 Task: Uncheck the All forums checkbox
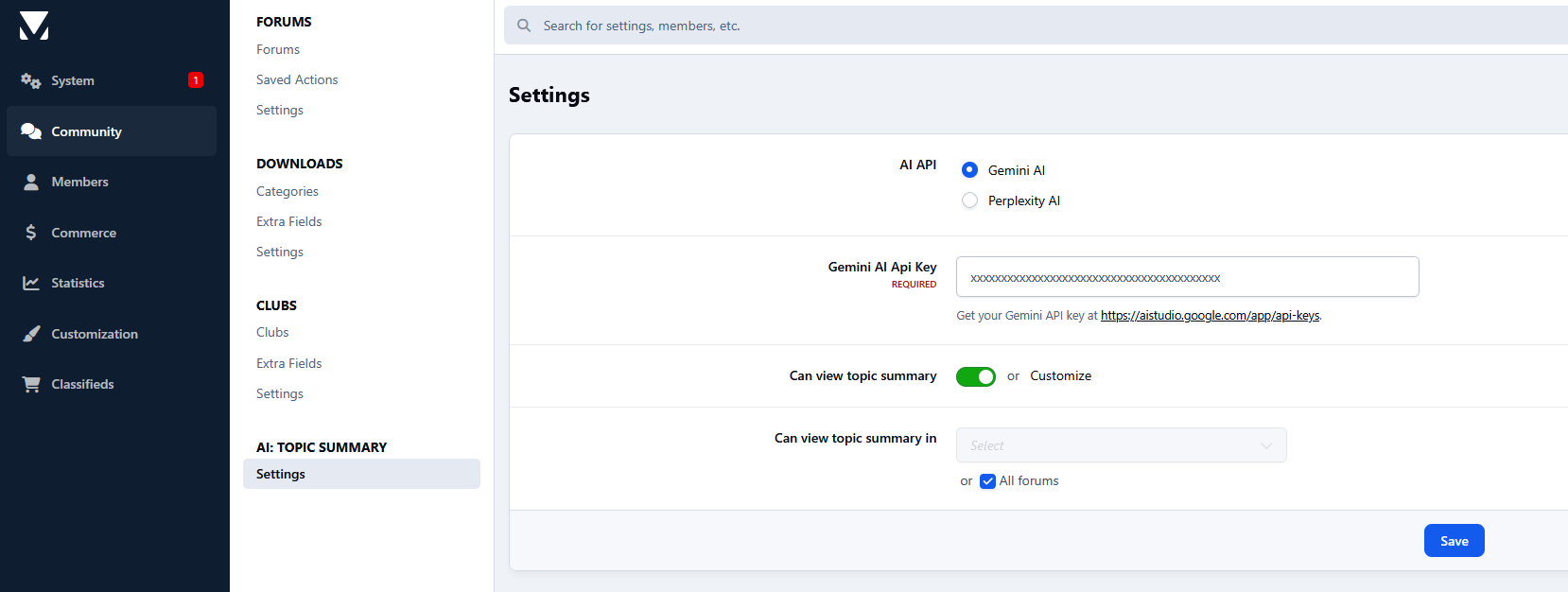pos(987,481)
